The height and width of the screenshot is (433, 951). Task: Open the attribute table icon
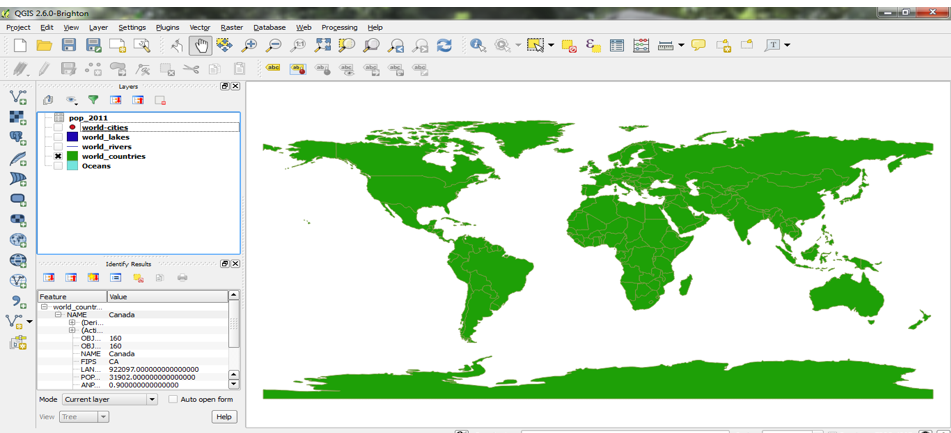[617, 46]
